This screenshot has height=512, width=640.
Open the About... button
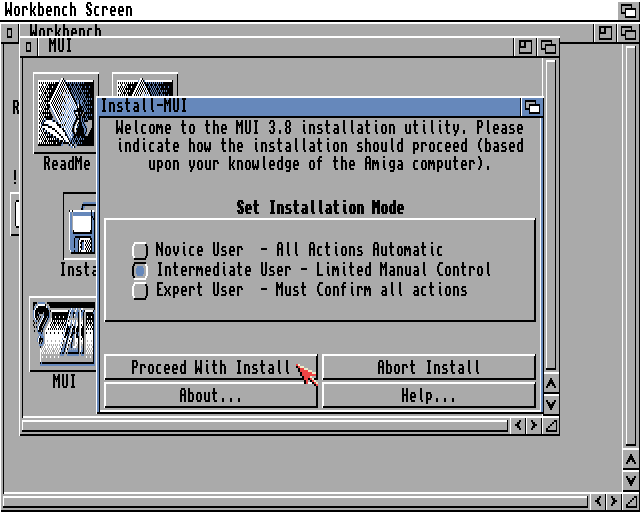coord(211,395)
